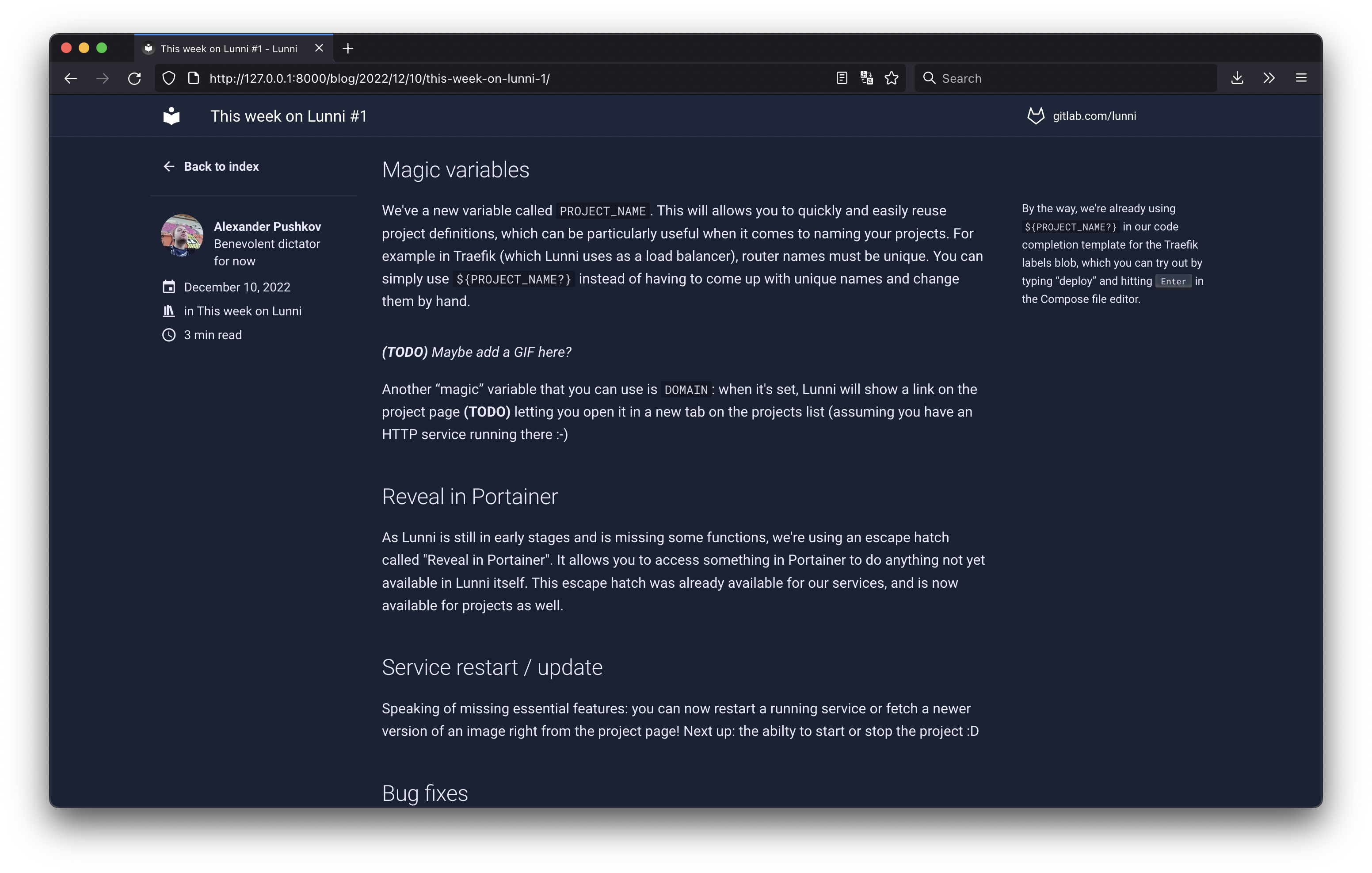Click the PROJECT_NAME code in first paragraph

pyautogui.click(x=602, y=211)
